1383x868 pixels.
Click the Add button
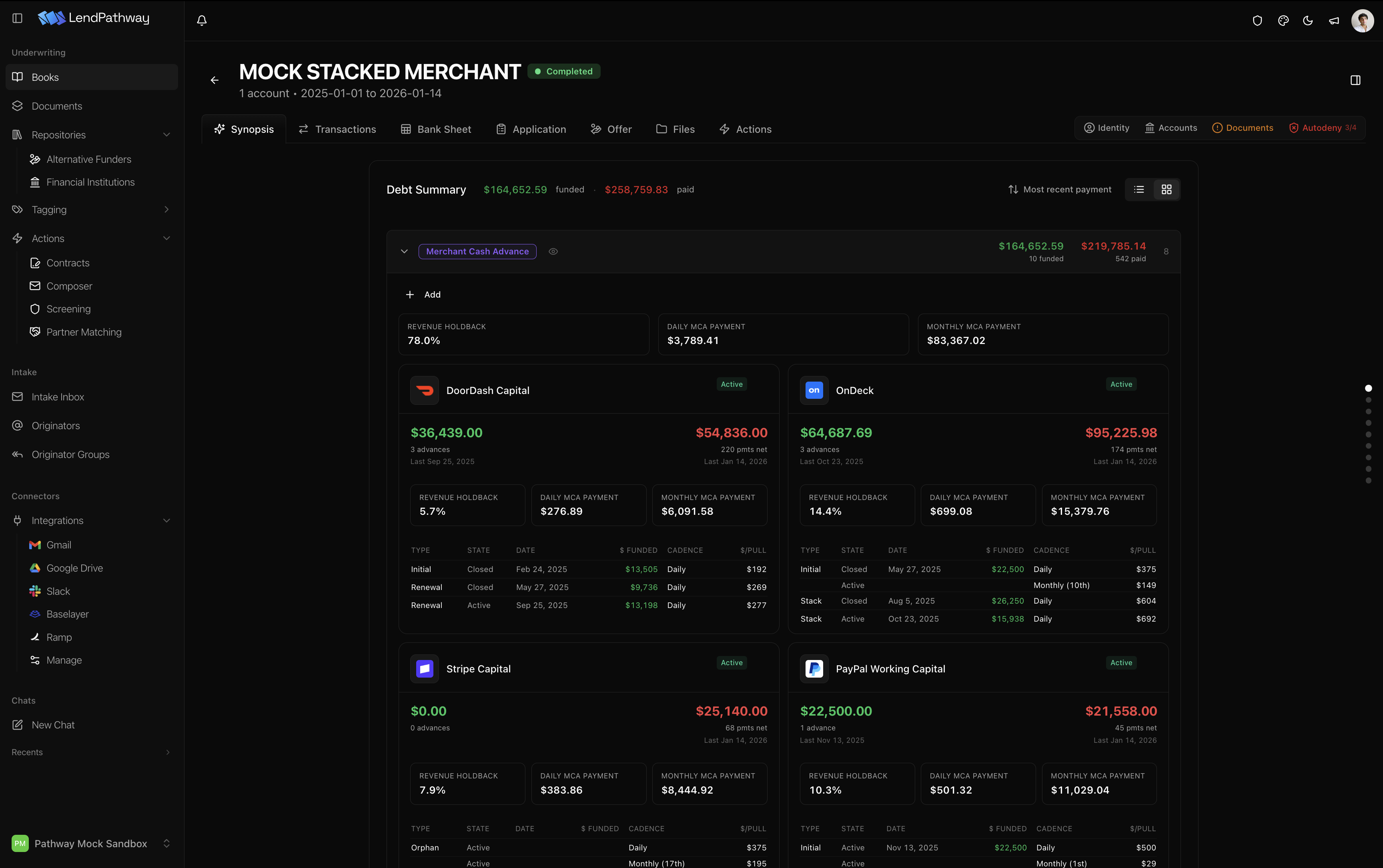point(423,294)
